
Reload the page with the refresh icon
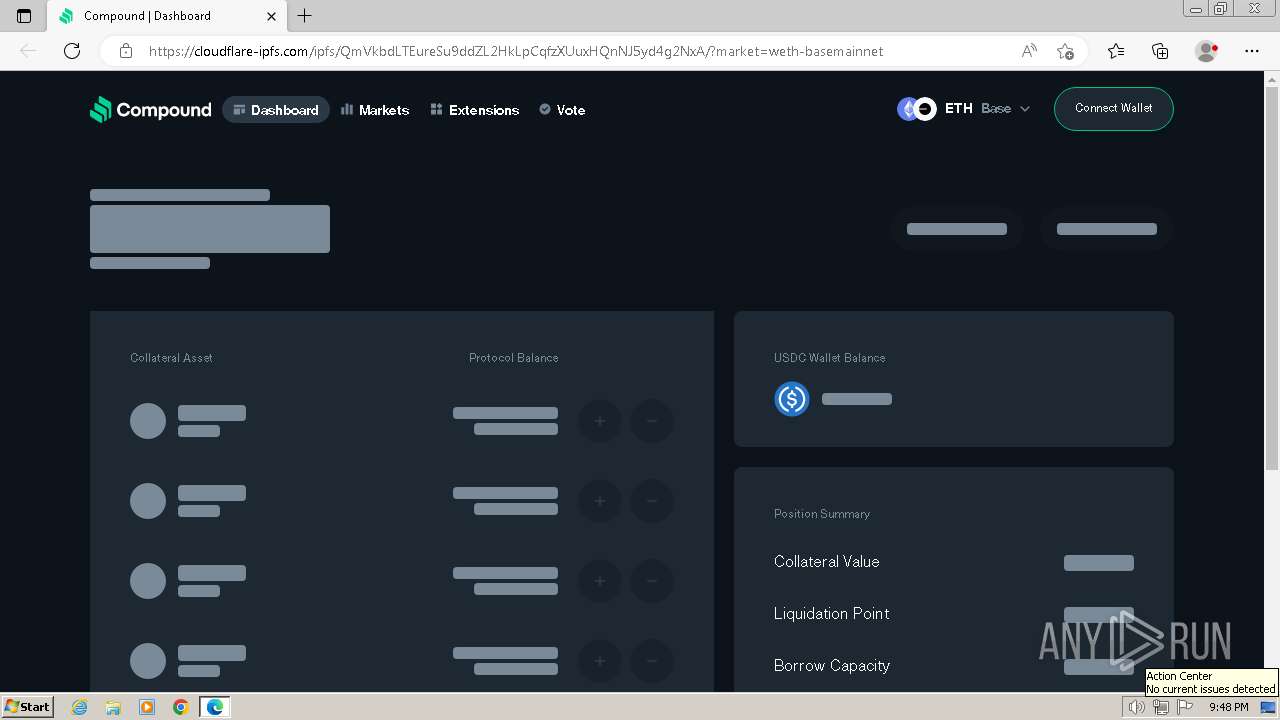pos(72,51)
